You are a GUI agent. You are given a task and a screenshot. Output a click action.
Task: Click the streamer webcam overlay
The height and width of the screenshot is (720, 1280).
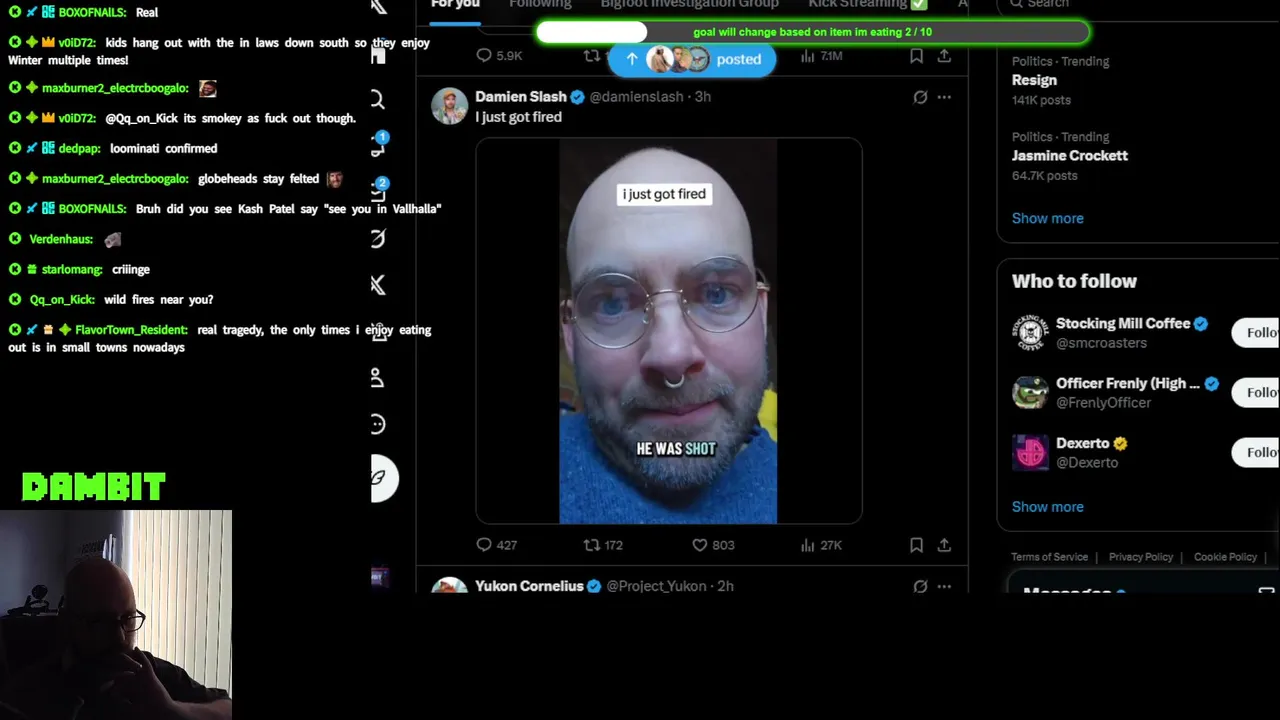[116, 615]
